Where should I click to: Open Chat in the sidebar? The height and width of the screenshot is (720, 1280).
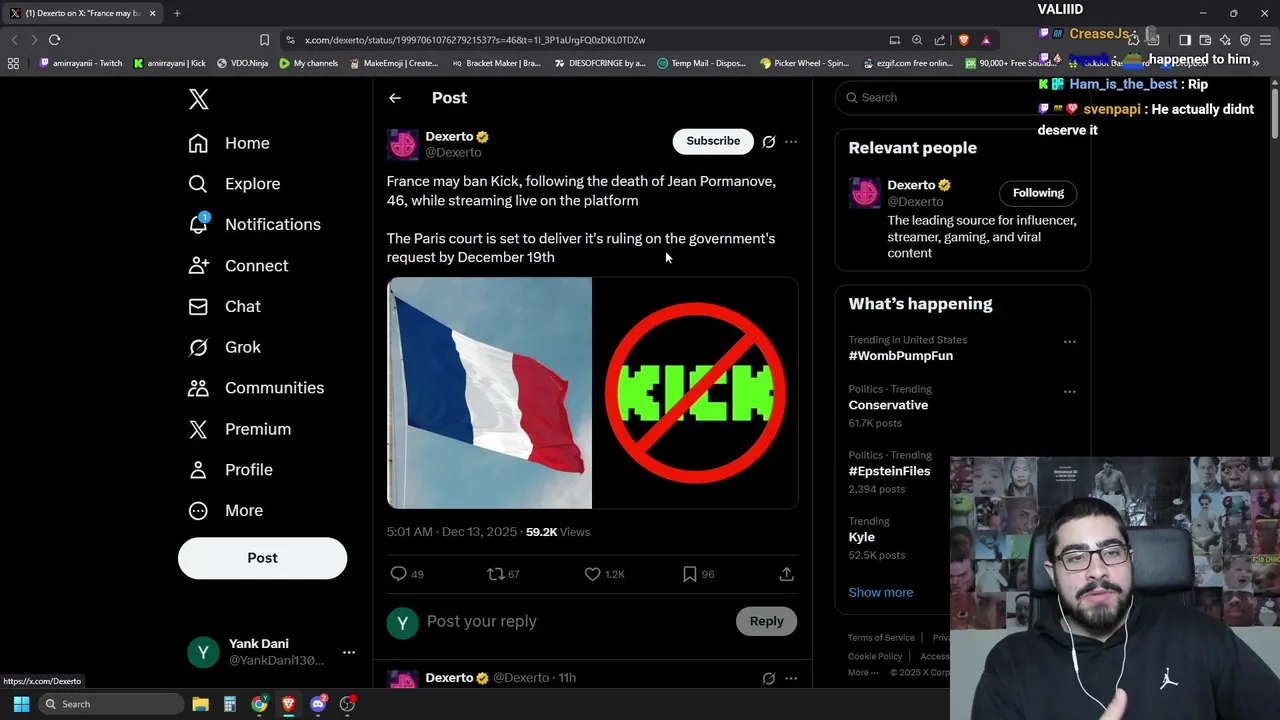224,307
